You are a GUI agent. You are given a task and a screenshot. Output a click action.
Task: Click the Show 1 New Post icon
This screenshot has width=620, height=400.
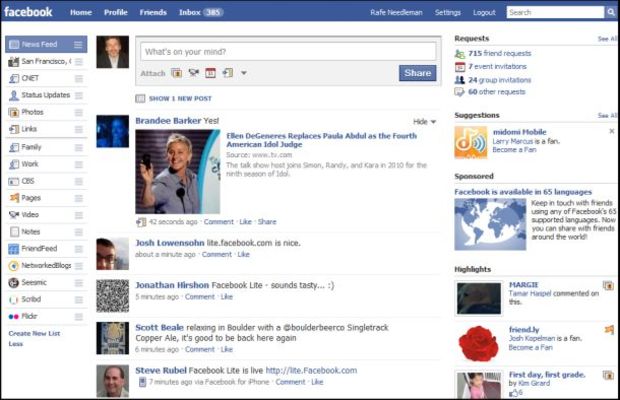coord(140,98)
